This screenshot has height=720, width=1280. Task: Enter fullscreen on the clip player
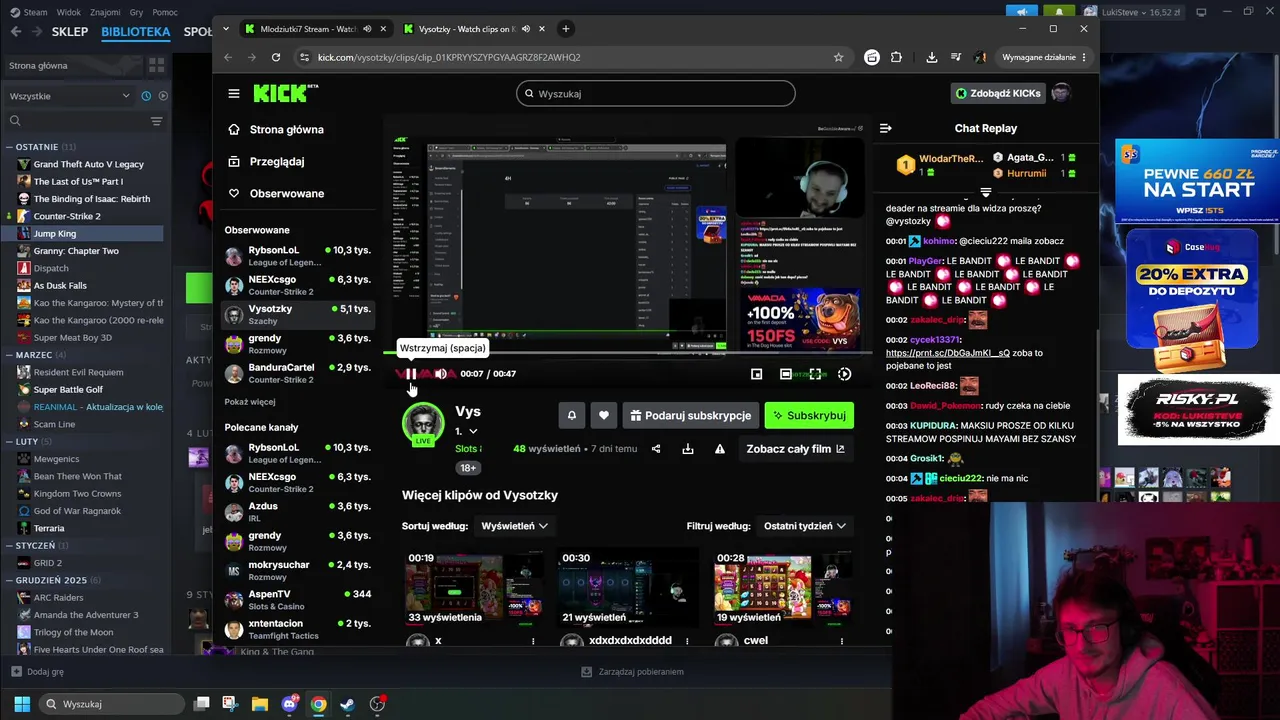816,374
